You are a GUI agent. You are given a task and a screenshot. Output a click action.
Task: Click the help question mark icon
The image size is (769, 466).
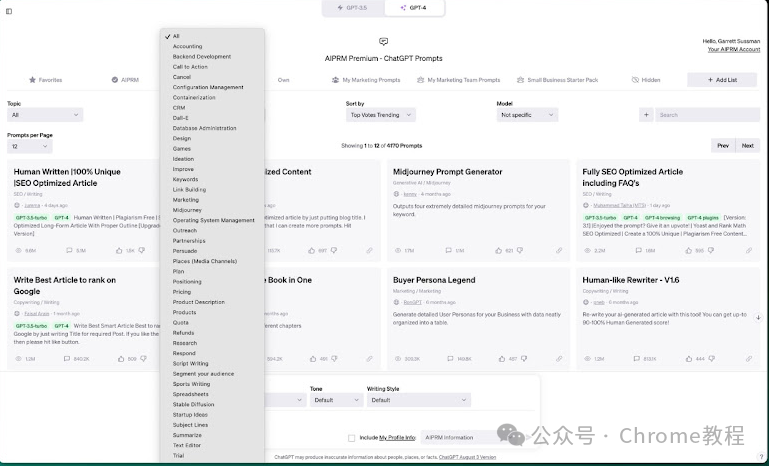[x=761, y=457]
